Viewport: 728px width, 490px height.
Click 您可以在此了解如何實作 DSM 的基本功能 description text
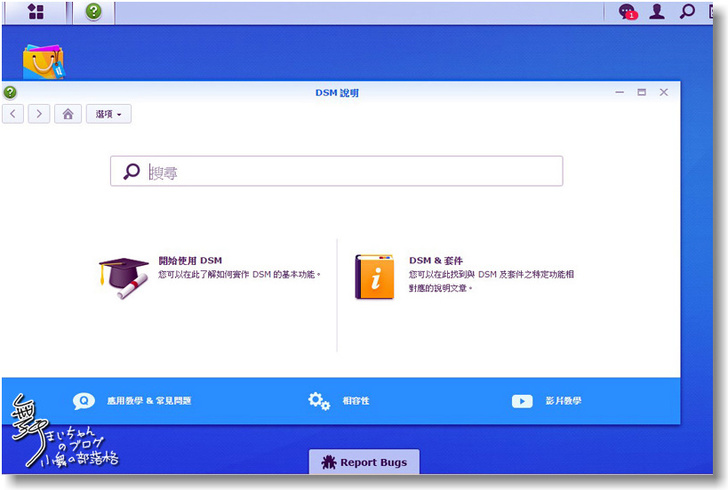[x=240, y=274]
